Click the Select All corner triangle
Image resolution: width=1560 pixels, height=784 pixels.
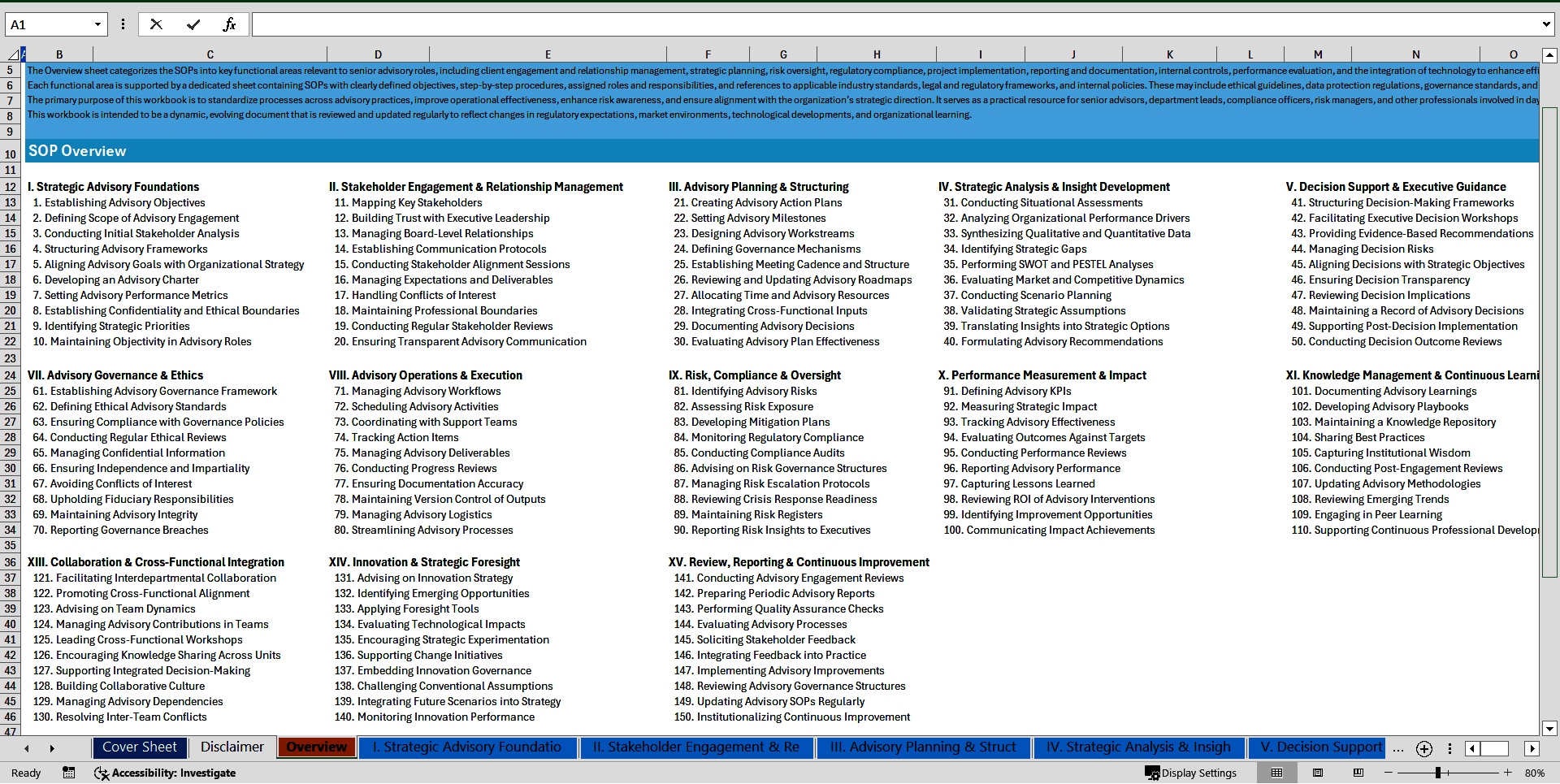(13, 54)
